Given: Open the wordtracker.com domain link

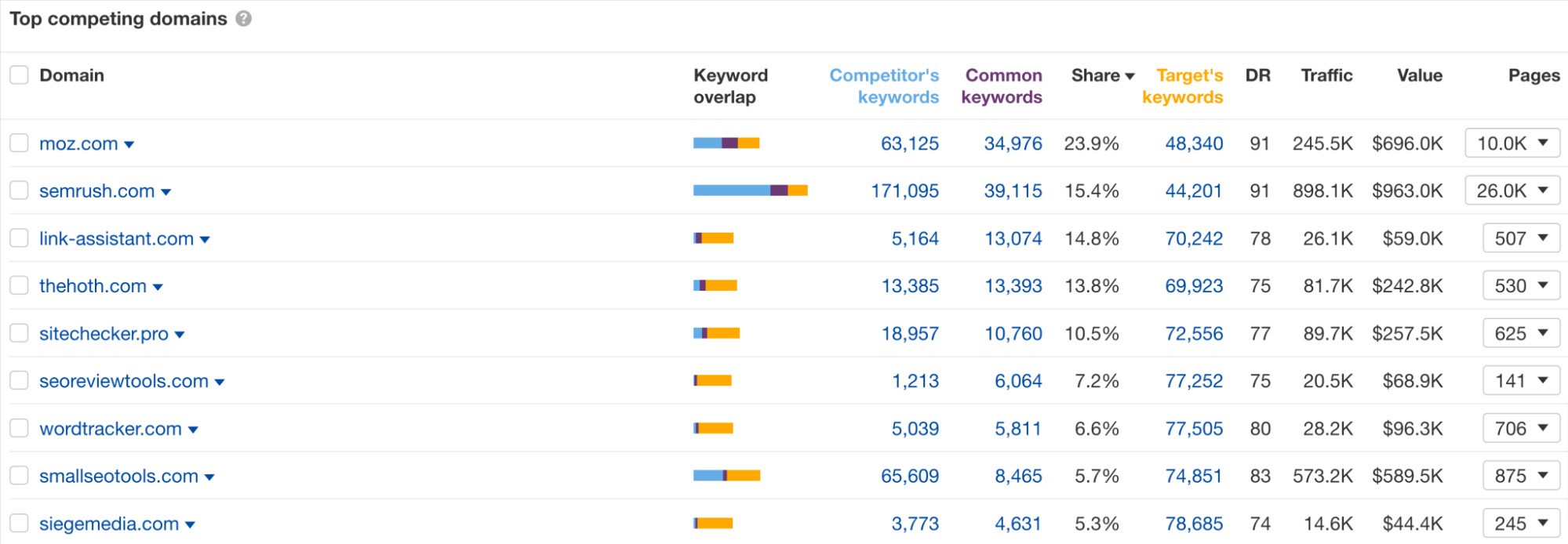Looking at the screenshot, I should point(111,429).
